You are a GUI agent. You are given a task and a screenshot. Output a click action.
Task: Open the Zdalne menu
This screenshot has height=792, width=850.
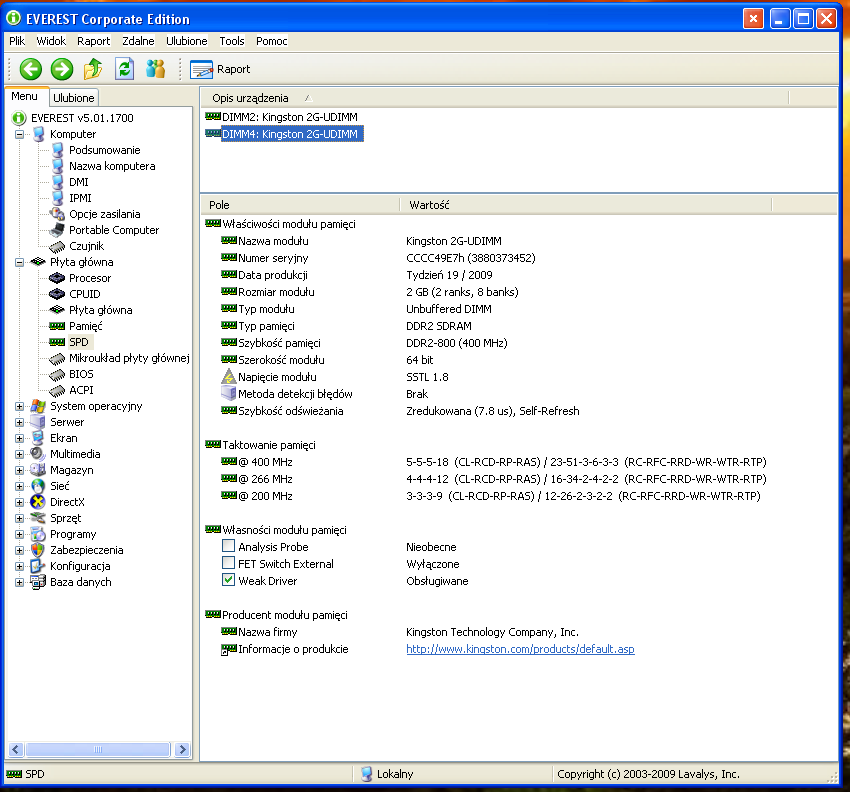[x=138, y=41]
